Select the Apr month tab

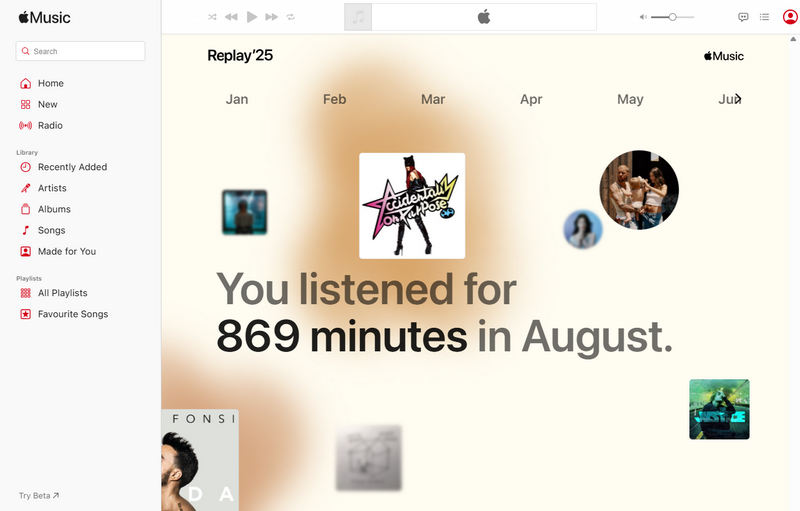[531, 99]
